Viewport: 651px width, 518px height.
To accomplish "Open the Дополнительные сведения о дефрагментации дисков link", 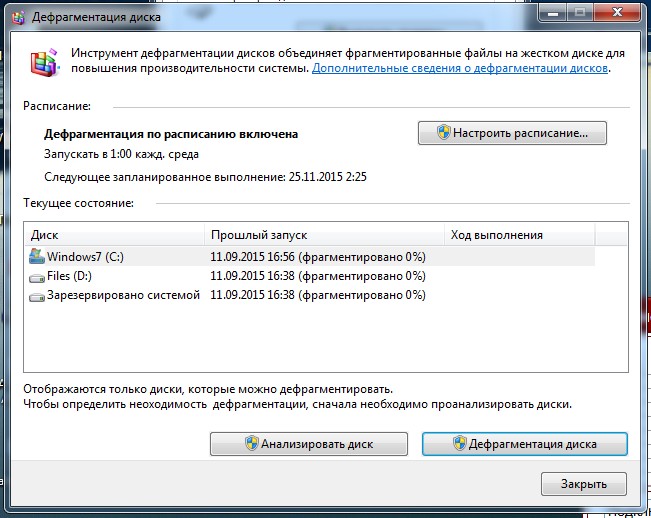I will (461, 69).
